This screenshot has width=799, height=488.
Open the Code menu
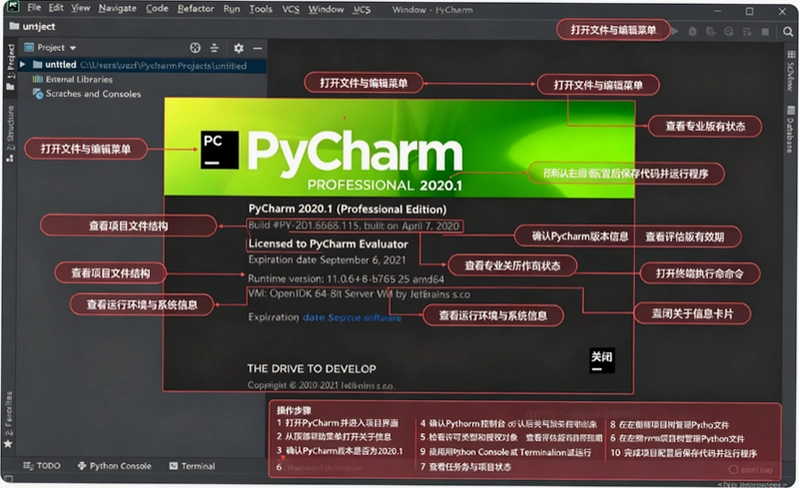(156, 8)
